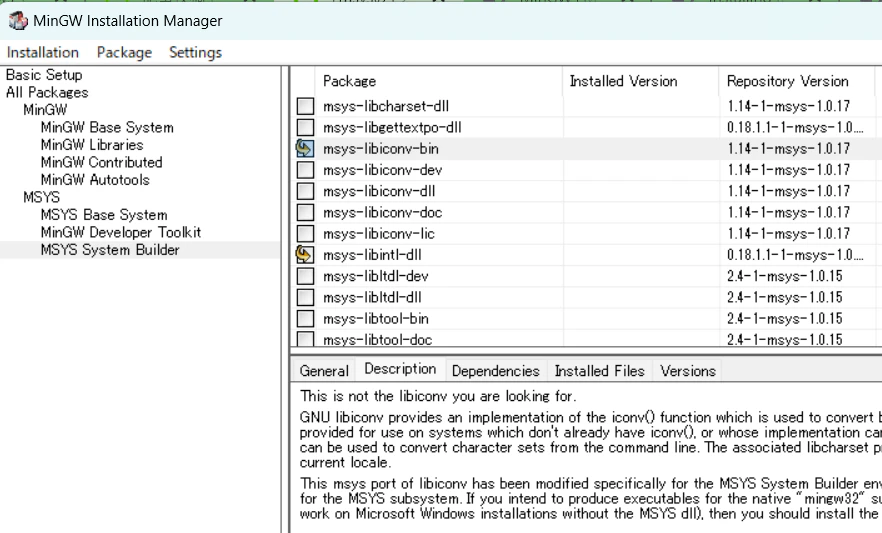The width and height of the screenshot is (882, 533).
Task: Mark the msys-libltdl-dev package checkbox
Action: (x=305, y=276)
